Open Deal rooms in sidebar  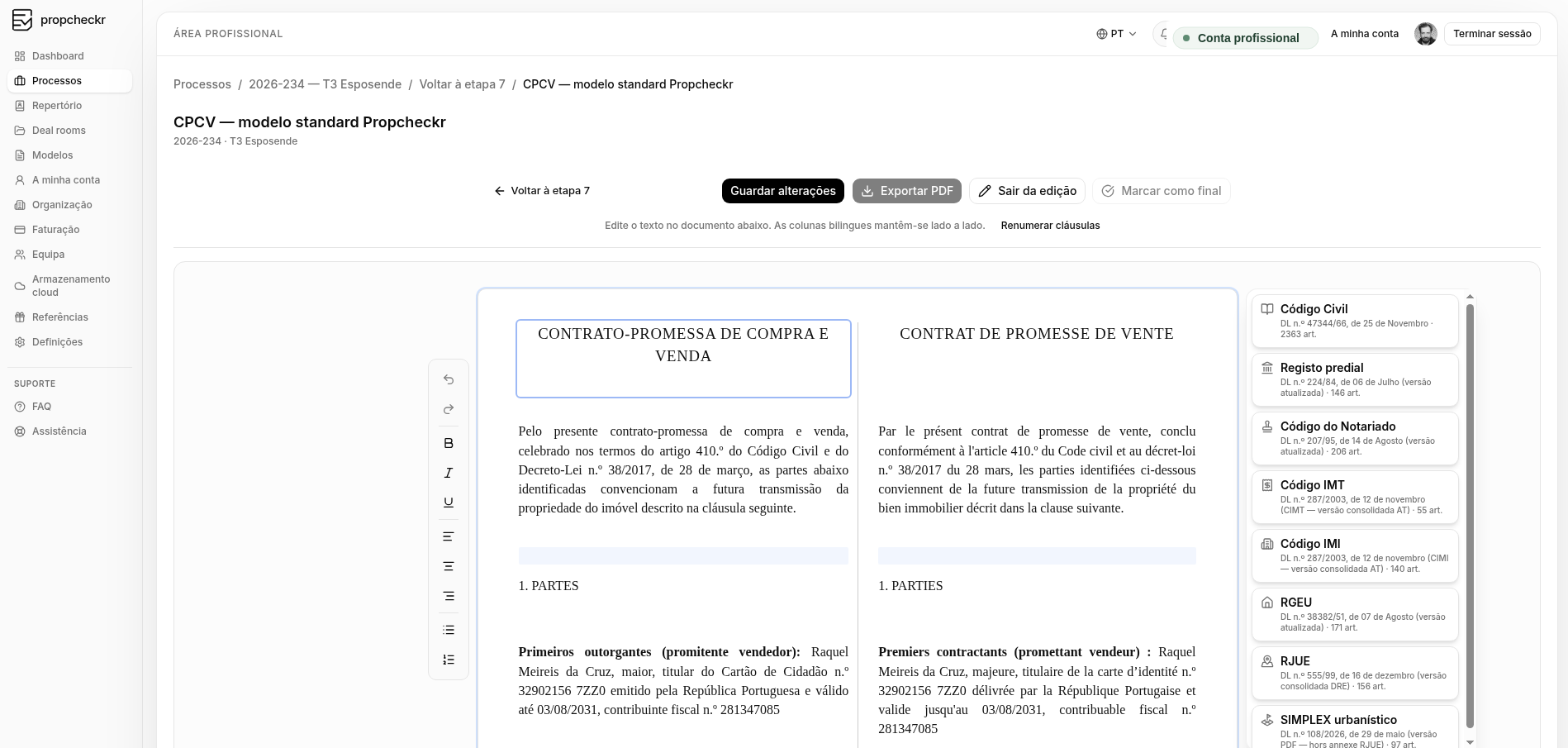point(69,131)
